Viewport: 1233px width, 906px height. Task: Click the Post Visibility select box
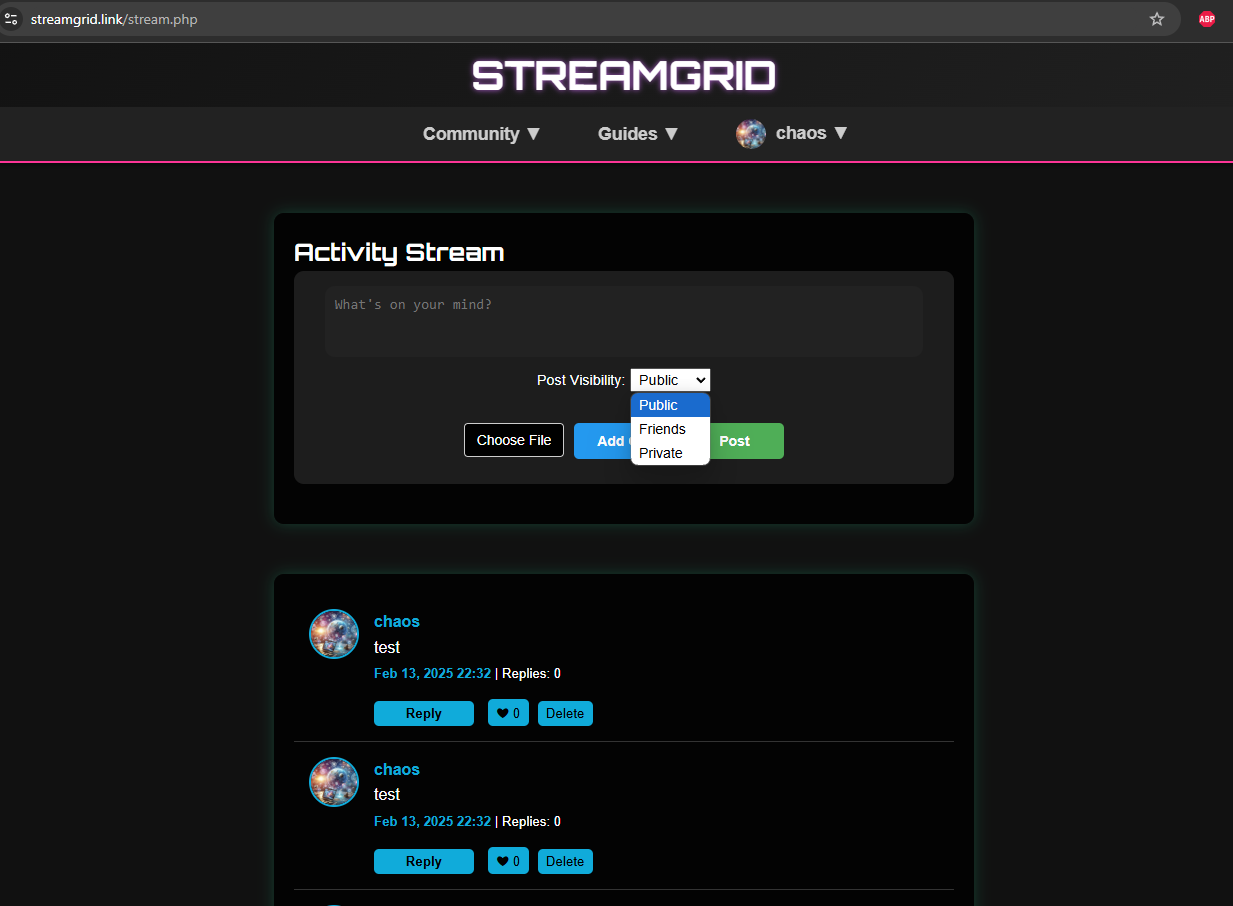click(670, 380)
